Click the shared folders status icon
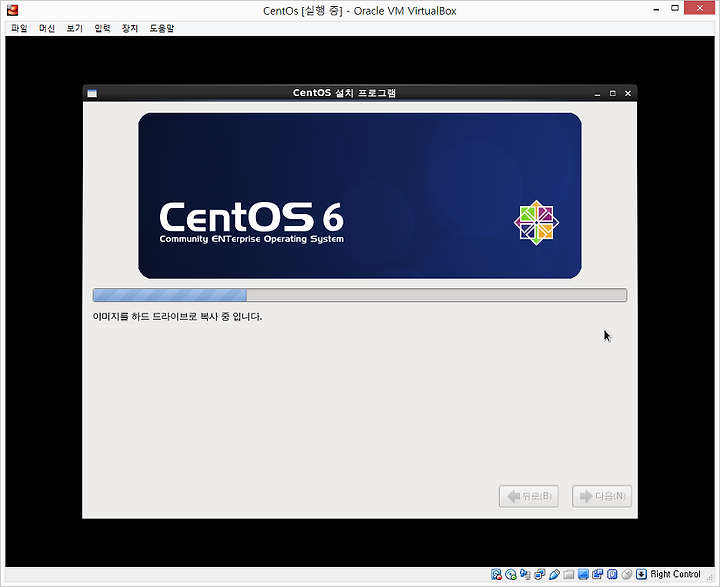The image size is (720, 587). point(568,574)
